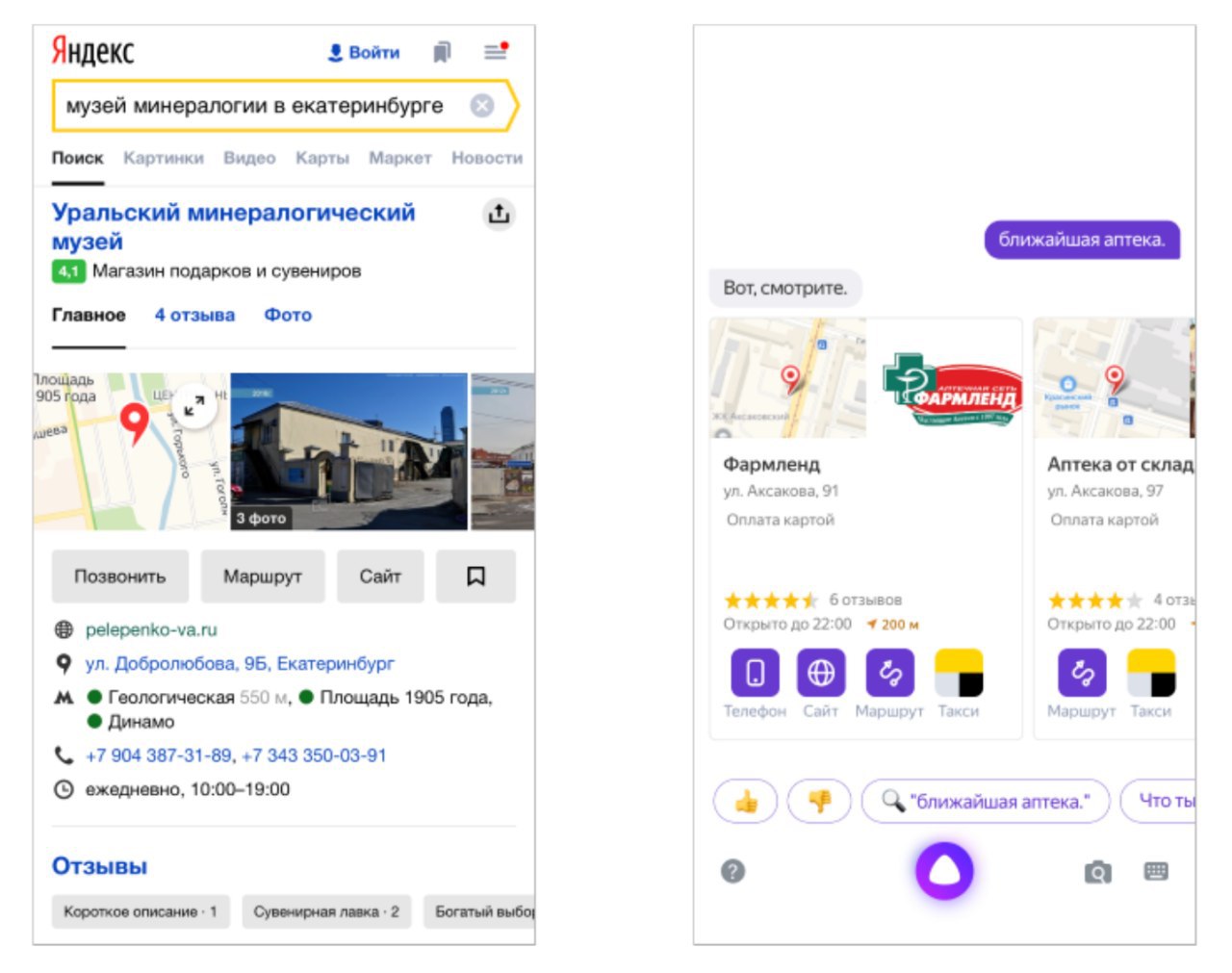Search "ближайшая аптека." suggestion chip
The width and height of the screenshot is (1232, 973).
(986, 801)
